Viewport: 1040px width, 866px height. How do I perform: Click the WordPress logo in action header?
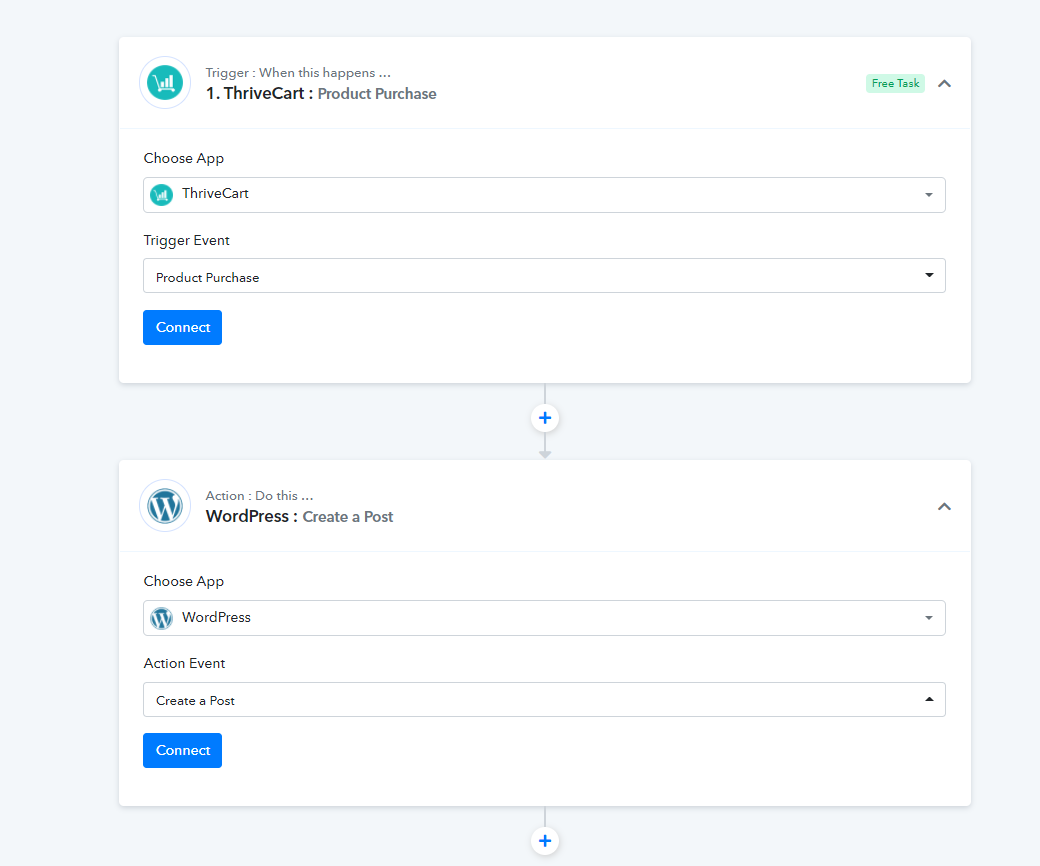164,506
